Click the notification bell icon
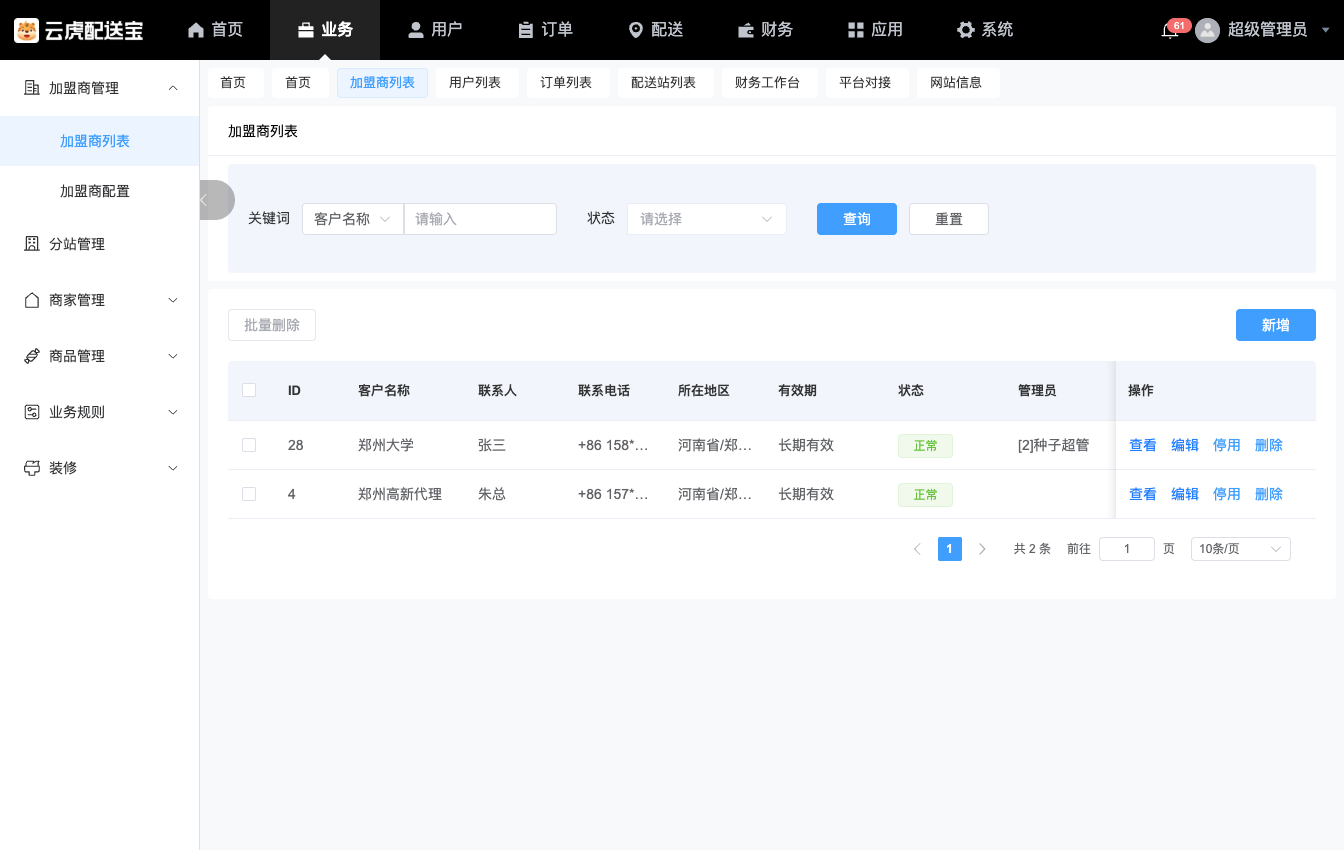This screenshot has height=850, width=1344. click(1169, 31)
